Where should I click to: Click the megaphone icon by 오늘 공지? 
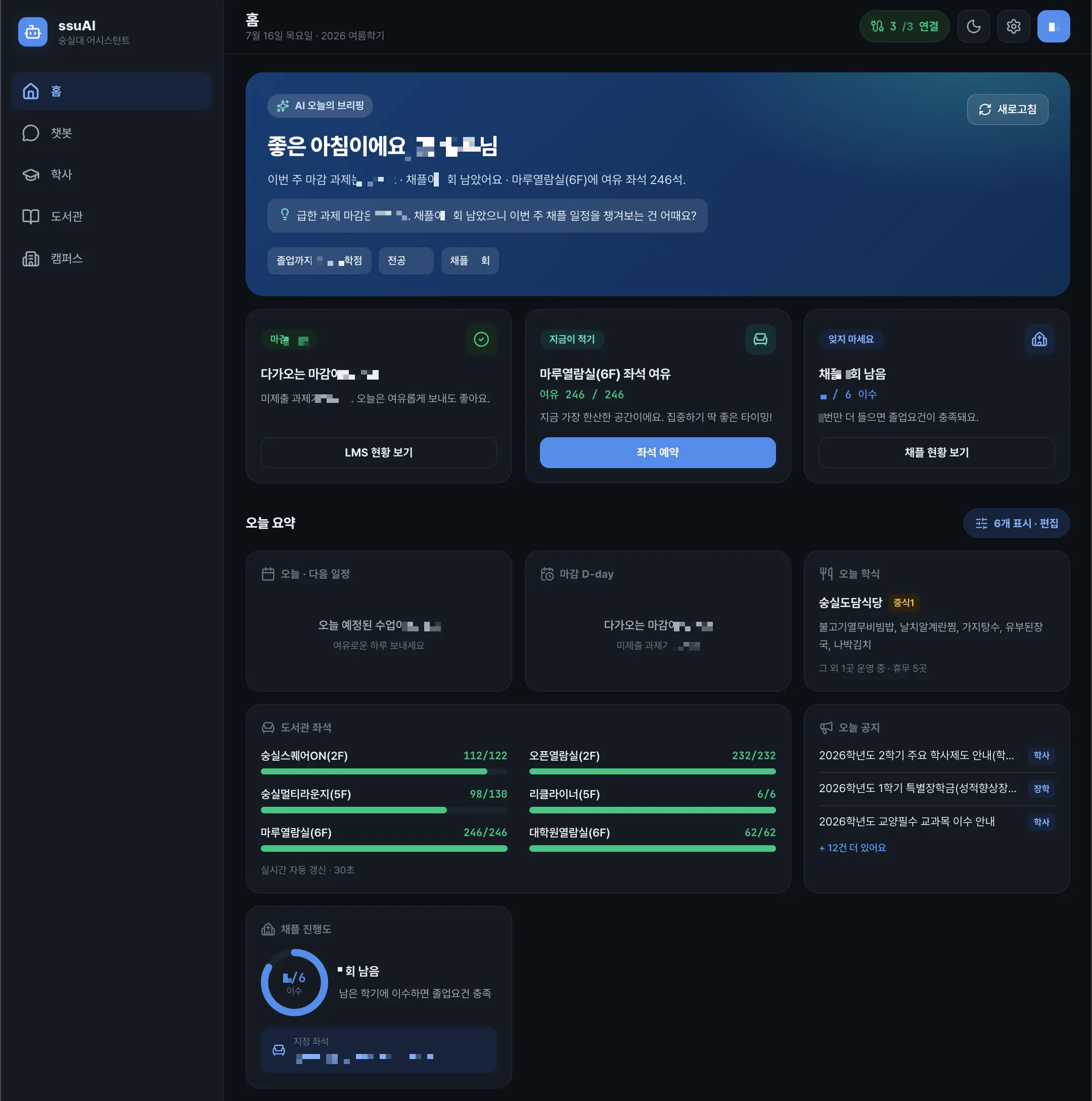pyautogui.click(x=826, y=728)
